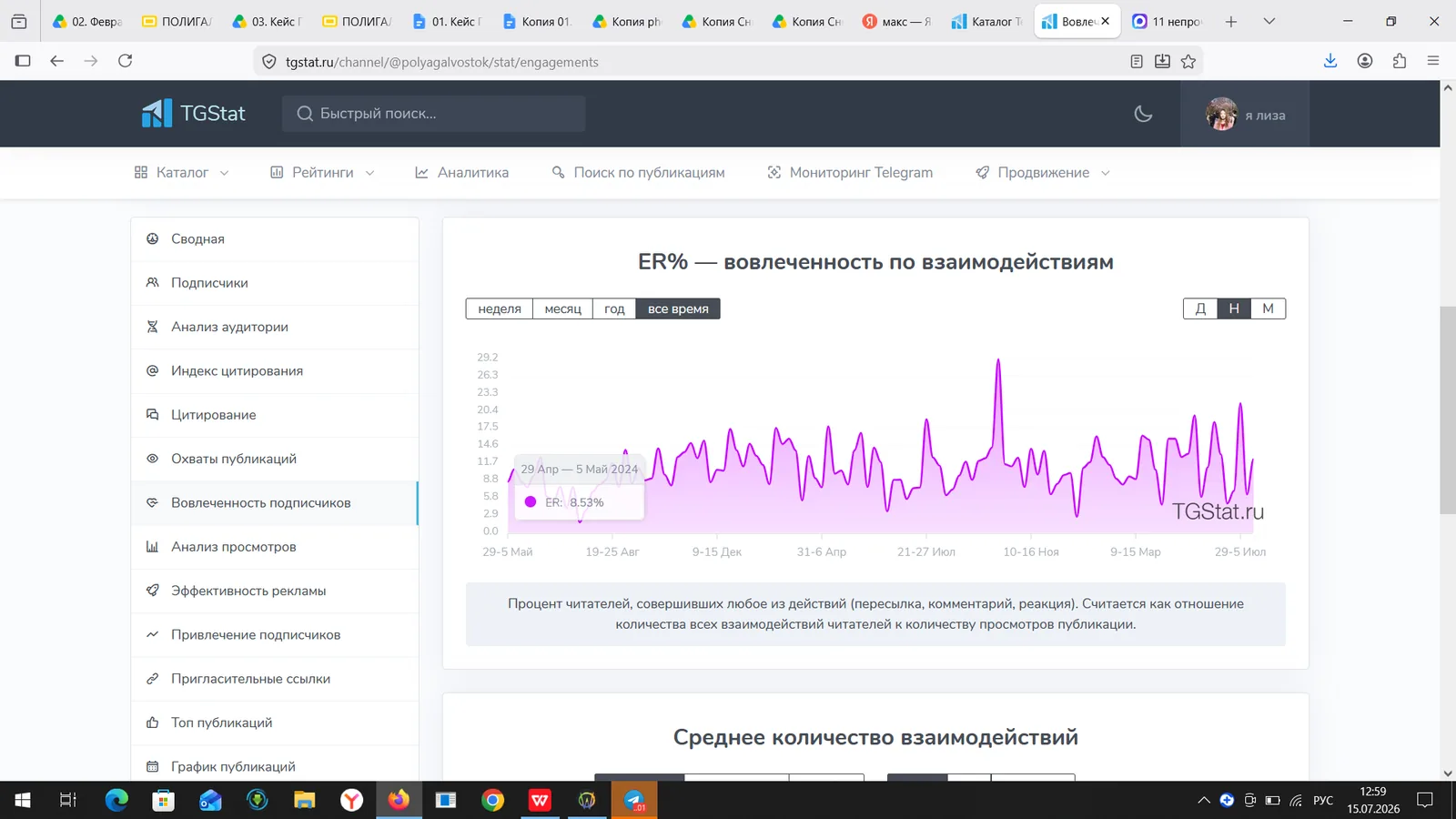Select the год period option

(x=614, y=309)
